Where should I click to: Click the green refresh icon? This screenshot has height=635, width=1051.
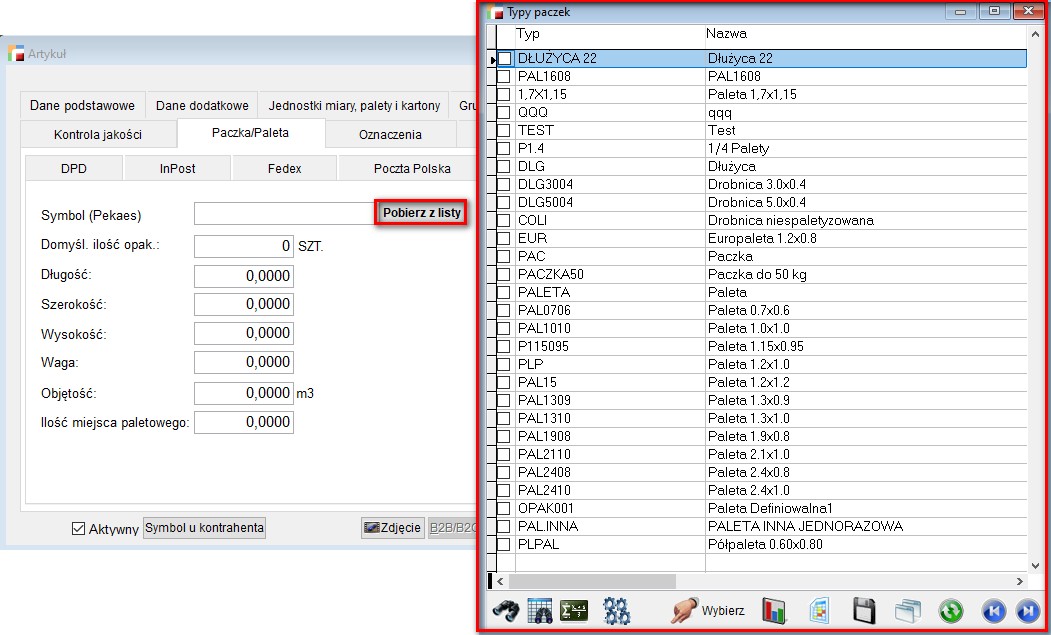click(950, 611)
